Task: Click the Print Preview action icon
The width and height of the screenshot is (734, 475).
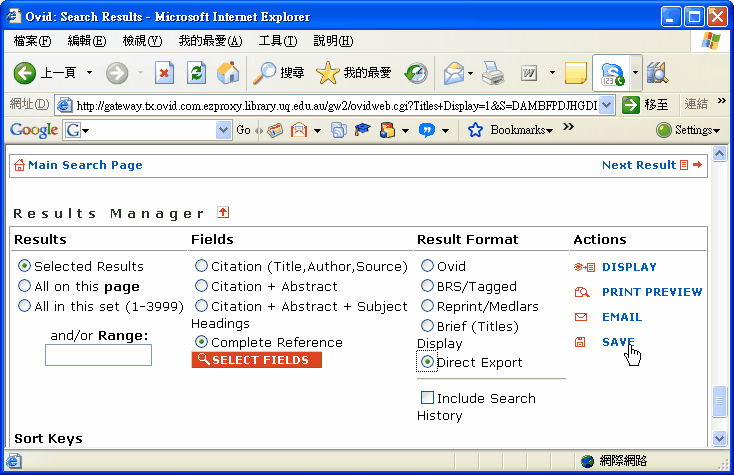Action: [582, 292]
